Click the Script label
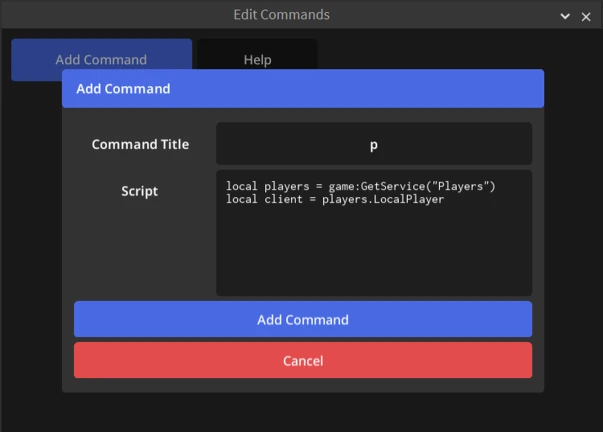The height and width of the screenshot is (432, 603). (x=140, y=191)
